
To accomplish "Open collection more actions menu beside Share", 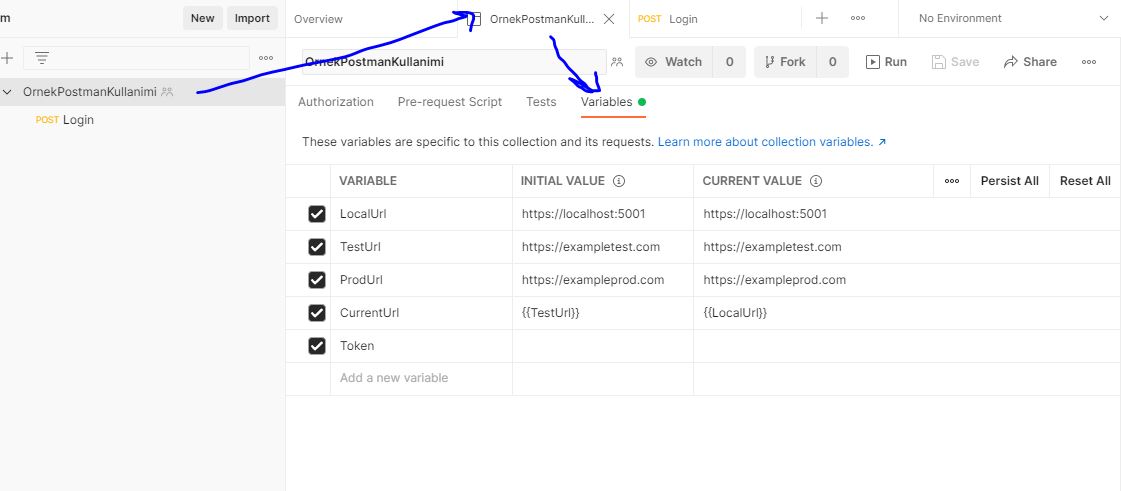I will (1089, 62).
